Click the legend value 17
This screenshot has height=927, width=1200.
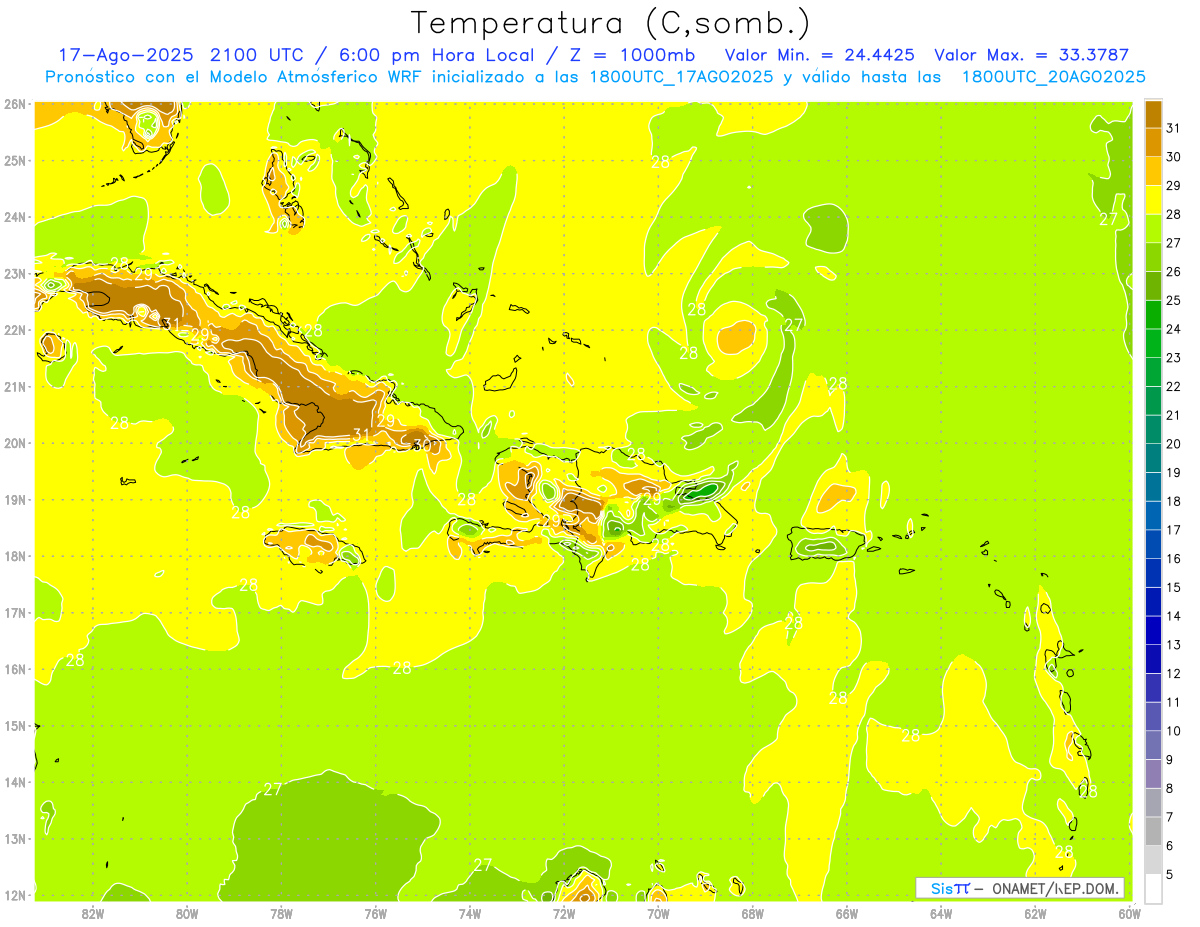click(1173, 529)
